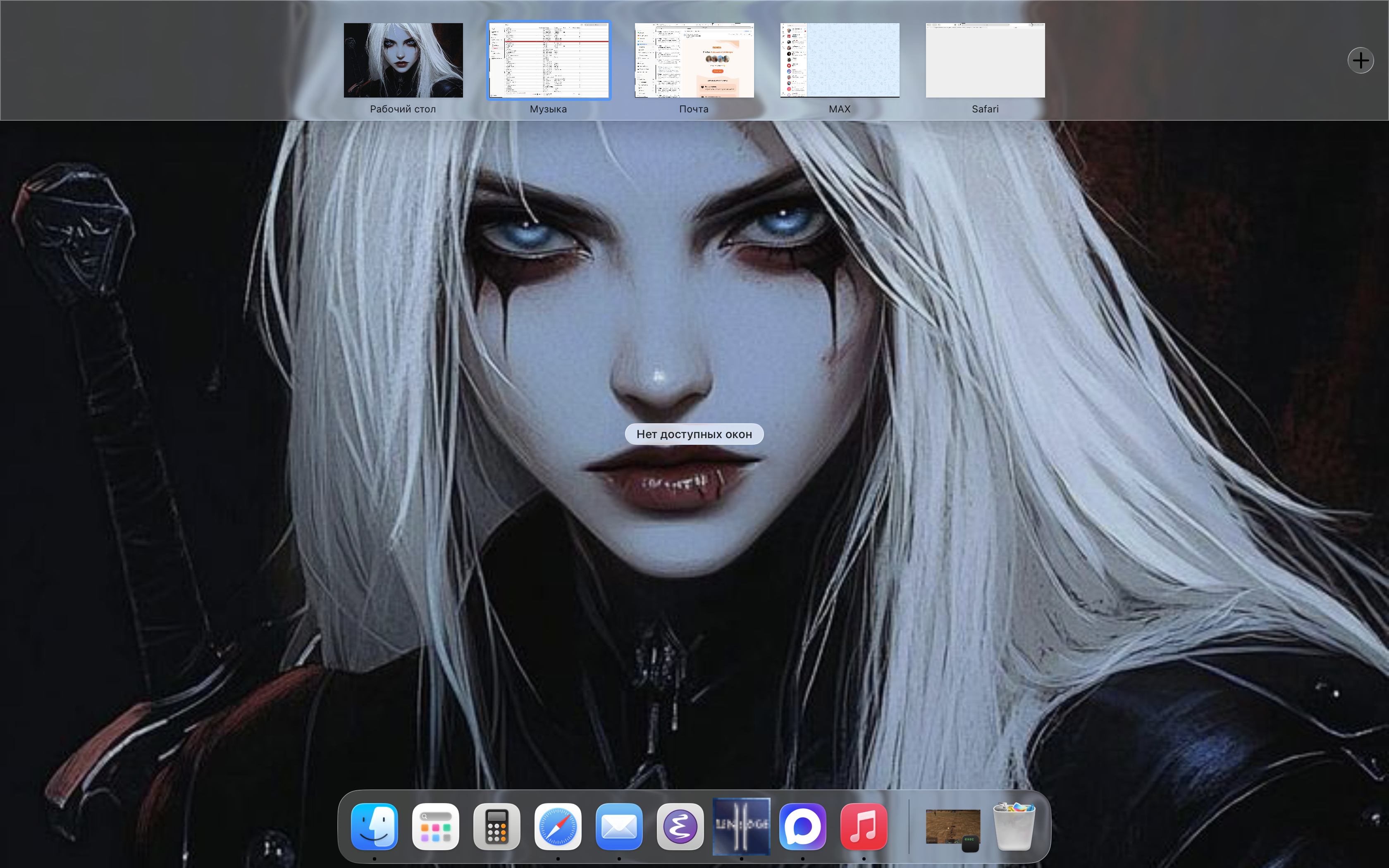Click the Почта space label
Viewport: 1389px width, 868px height.
coord(694,109)
